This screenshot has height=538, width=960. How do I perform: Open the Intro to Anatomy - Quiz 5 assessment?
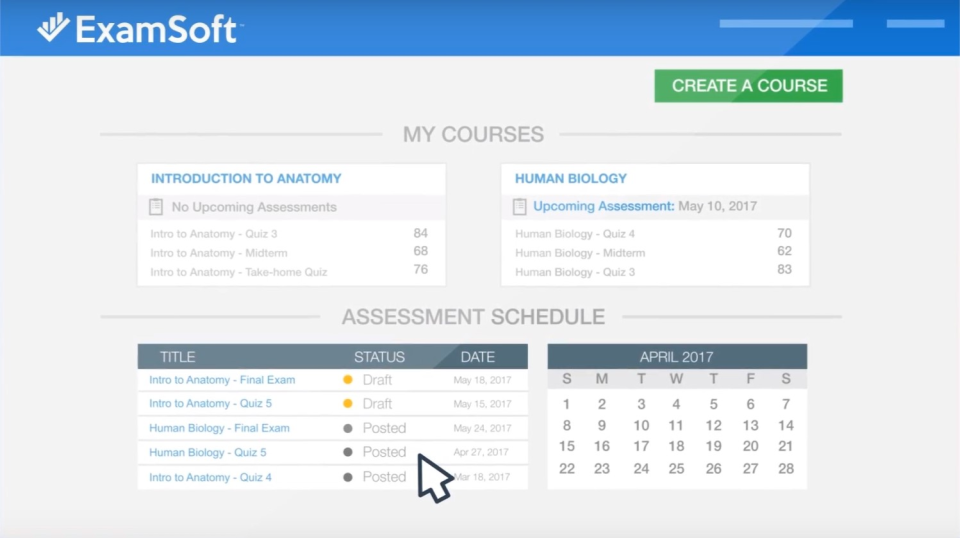tap(211, 404)
